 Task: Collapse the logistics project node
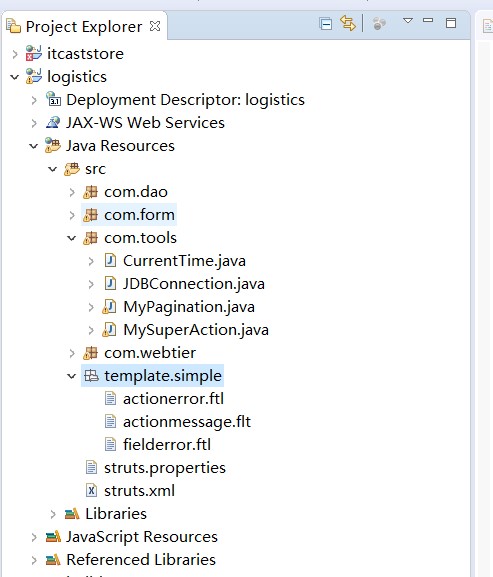15,77
